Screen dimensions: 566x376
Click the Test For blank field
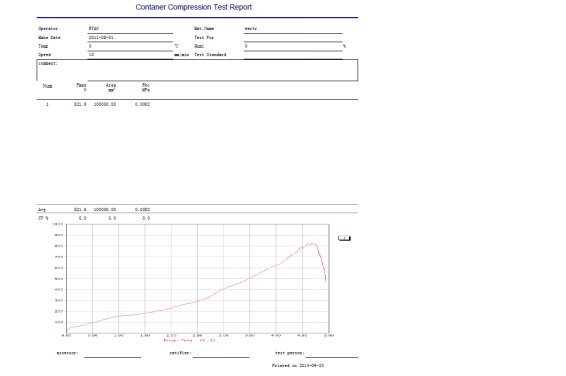point(293,38)
